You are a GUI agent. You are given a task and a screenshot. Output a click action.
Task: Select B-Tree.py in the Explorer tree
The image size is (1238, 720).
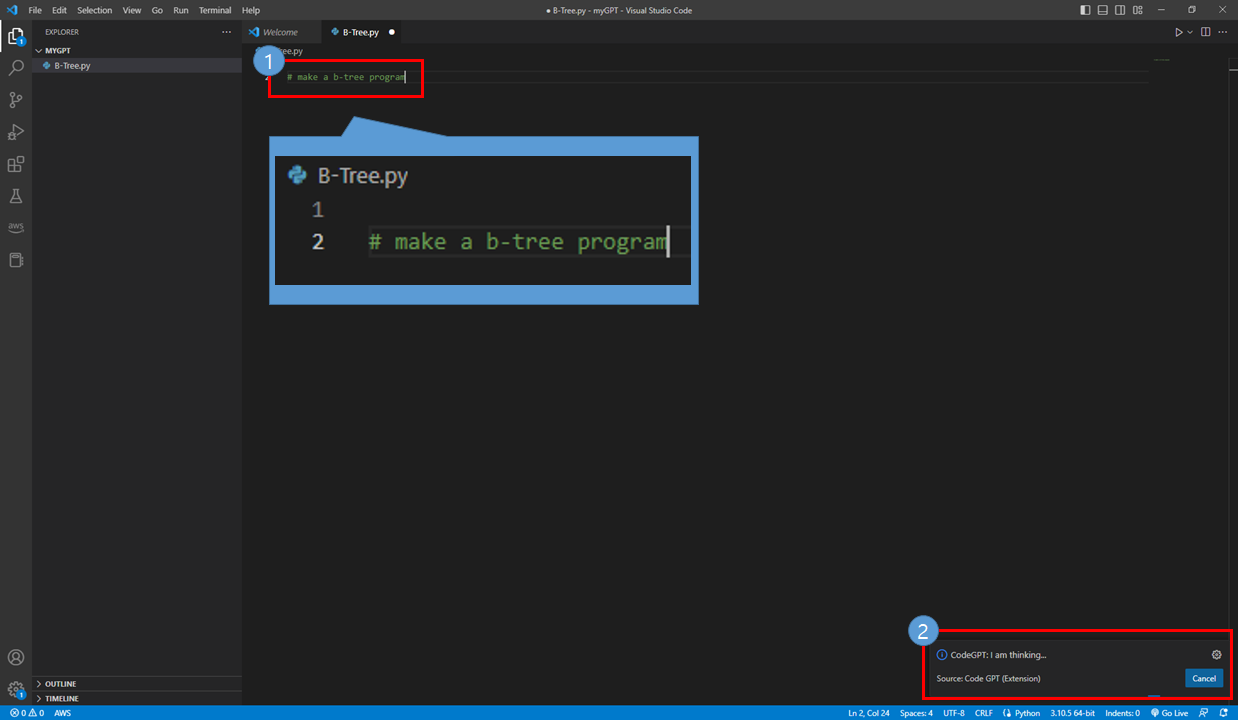[137, 66]
